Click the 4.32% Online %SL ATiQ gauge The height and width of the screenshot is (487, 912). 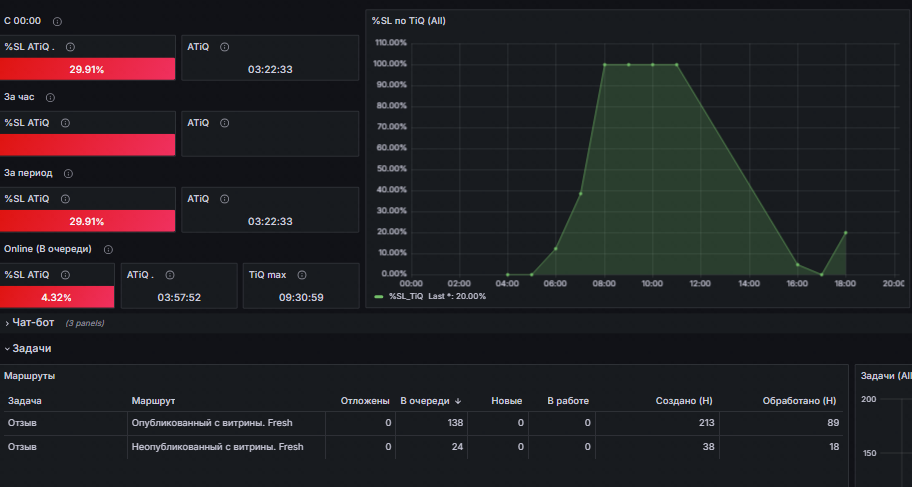(x=57, y=297)
